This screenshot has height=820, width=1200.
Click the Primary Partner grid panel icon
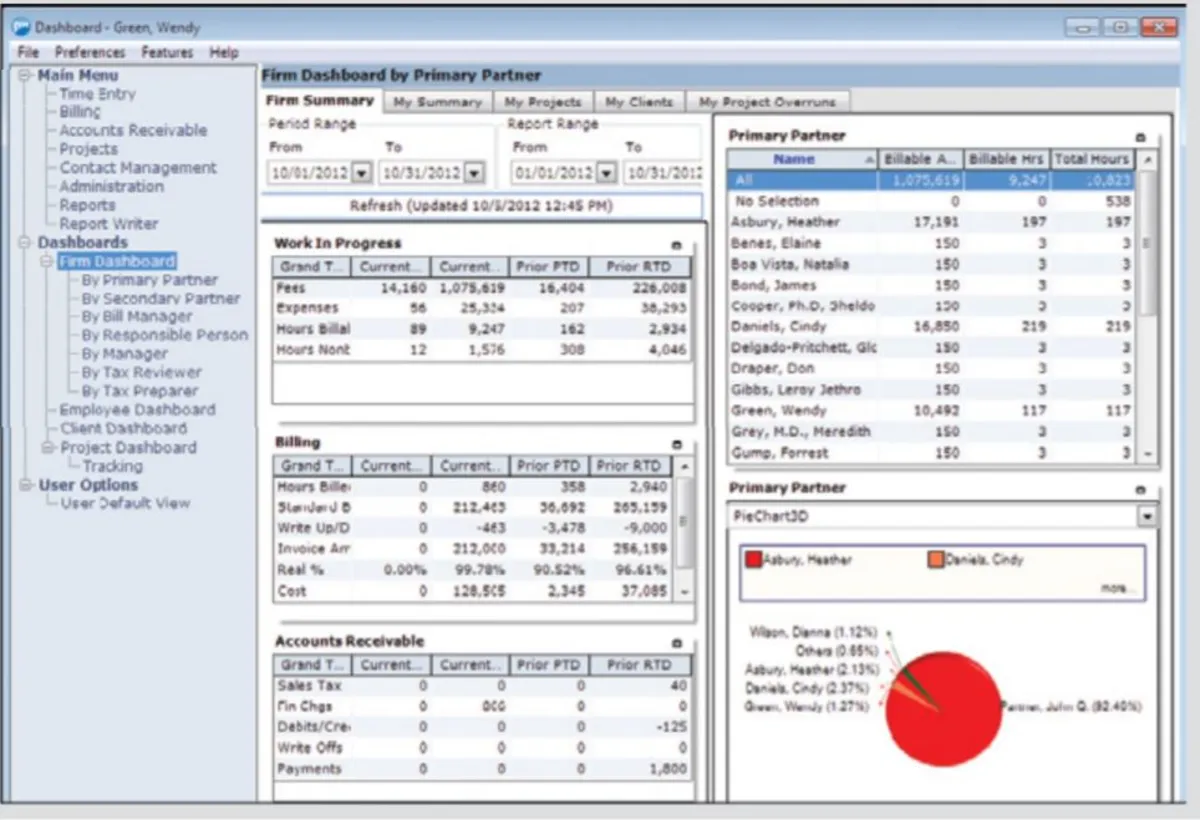[x=1140, y=137]
